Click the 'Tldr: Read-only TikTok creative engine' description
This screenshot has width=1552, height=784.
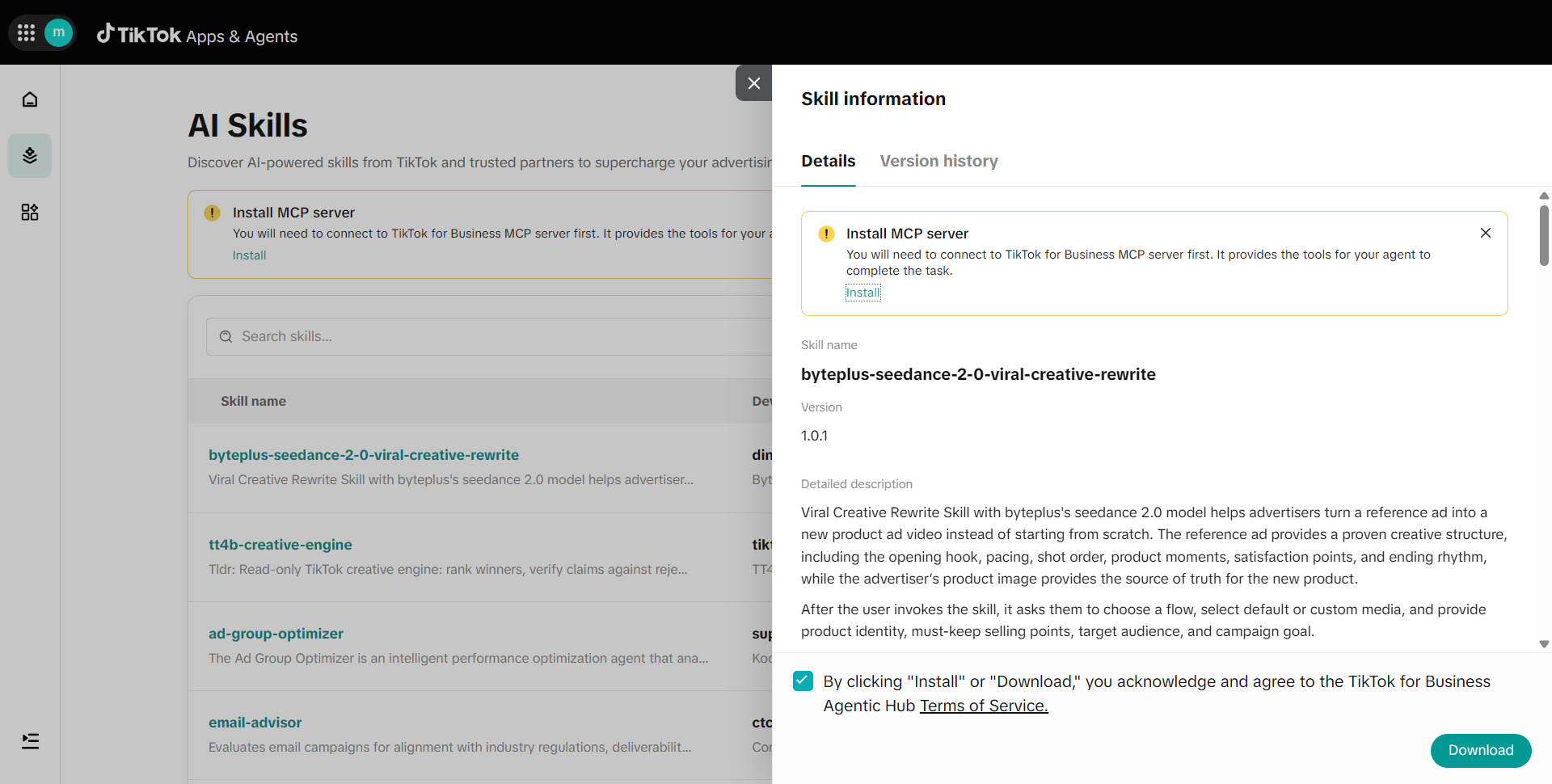(448, 569)
